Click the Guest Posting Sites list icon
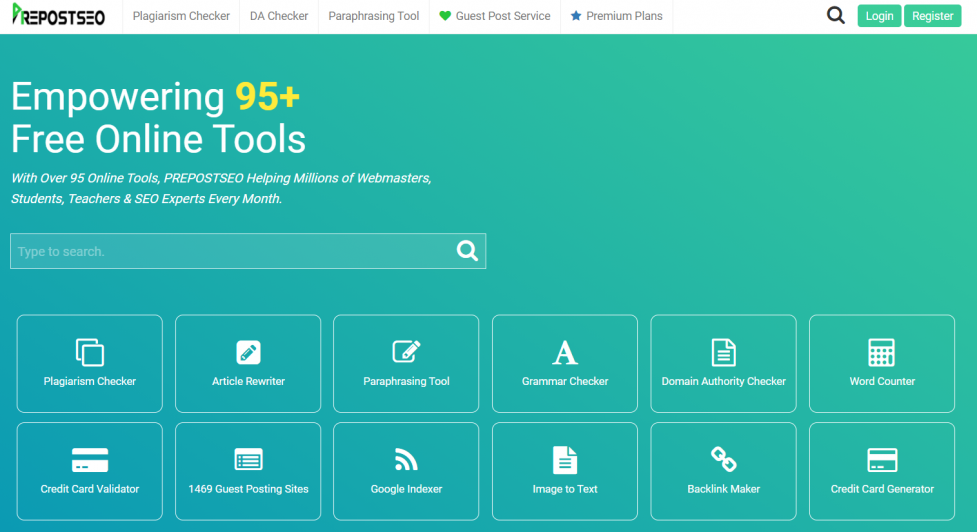The height and width of the screenshot is (532, 977). (248, 460)
